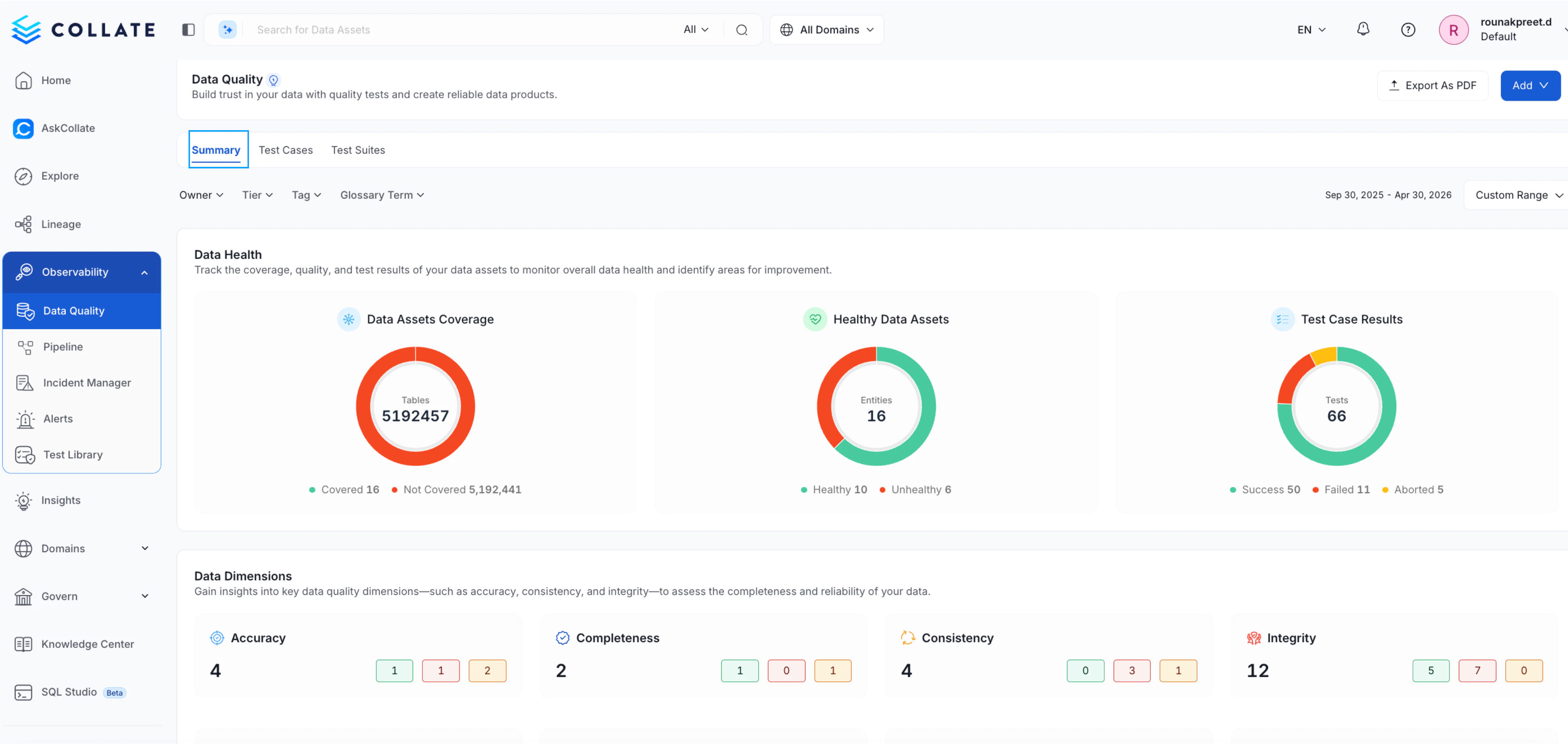Viewport: 1568px width, 745px height.
Task: Open the notifications bell
Action: point(1363,29)
